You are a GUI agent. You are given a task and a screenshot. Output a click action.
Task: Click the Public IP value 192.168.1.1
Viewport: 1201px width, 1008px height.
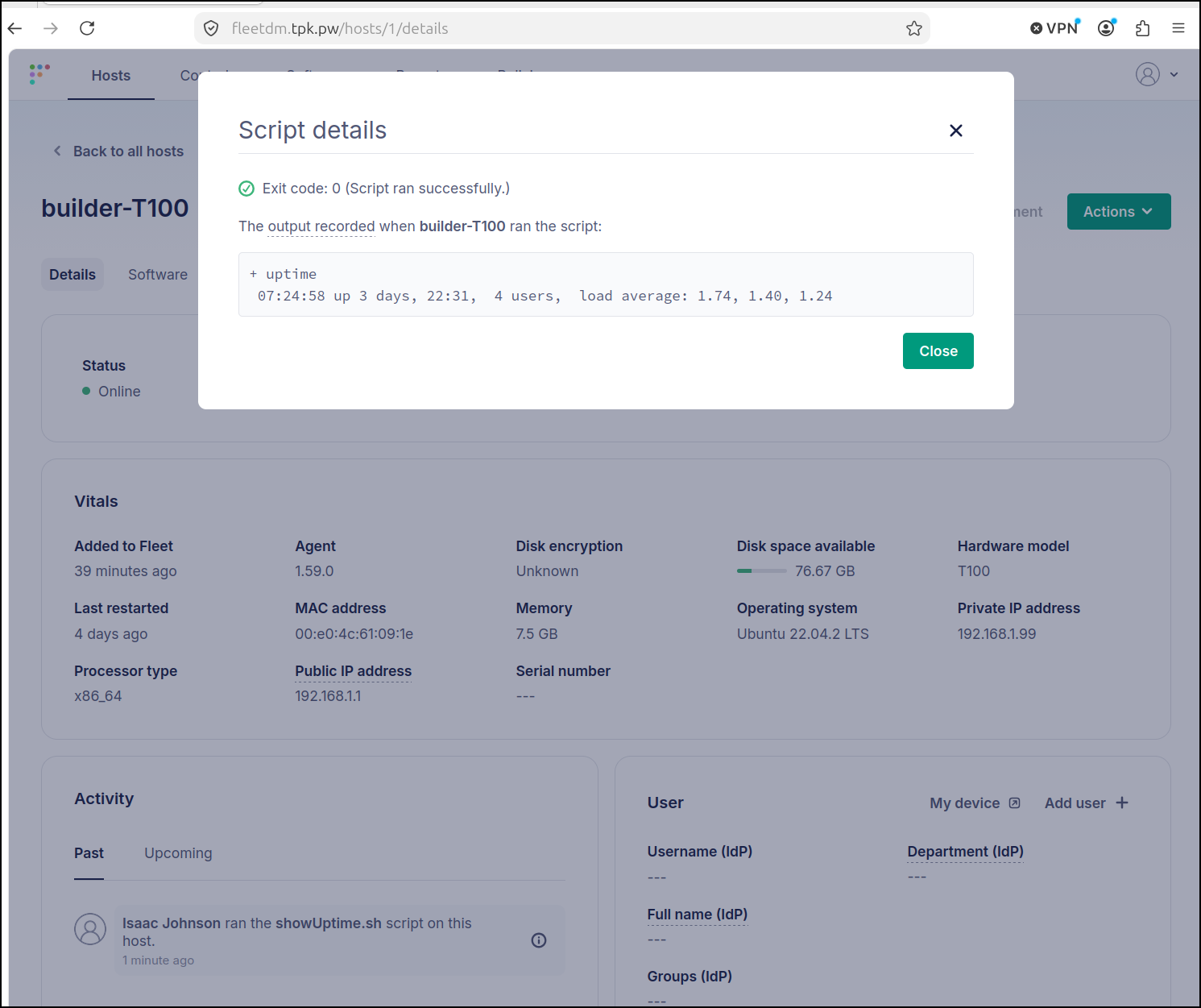pyautogui.click(x=328, y=696)
